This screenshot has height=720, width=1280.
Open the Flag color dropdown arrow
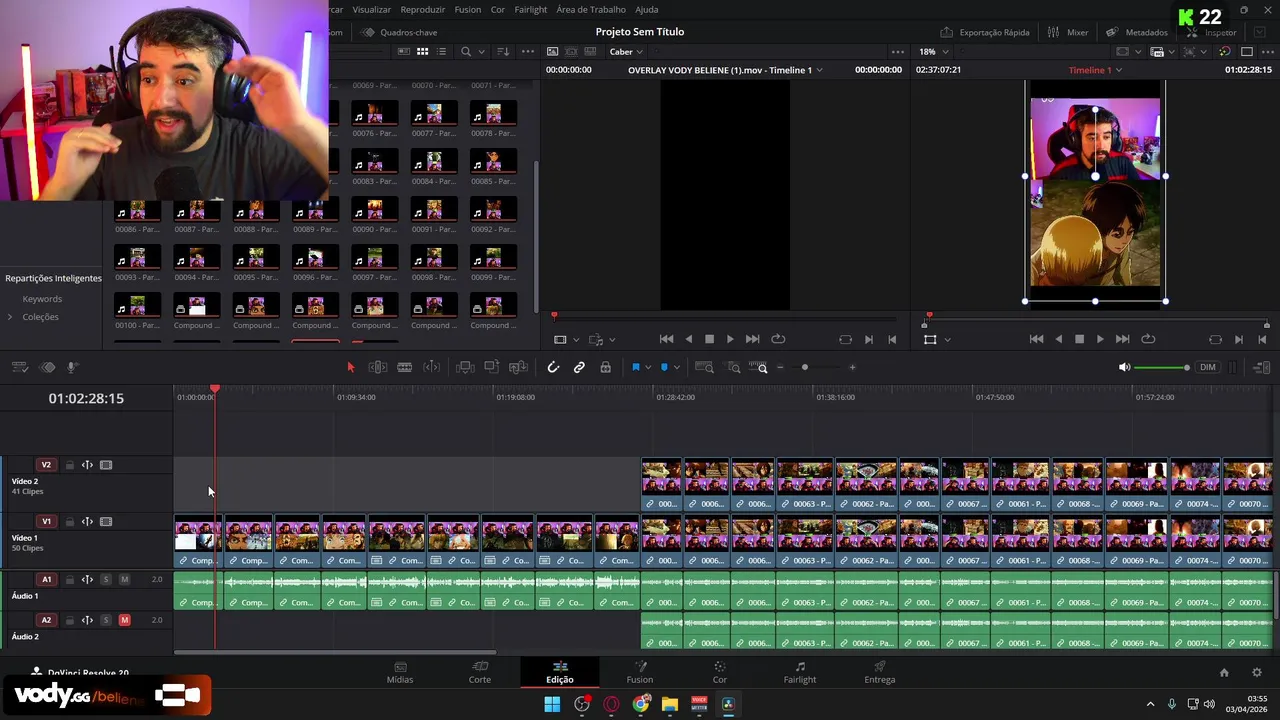[648, 368]
